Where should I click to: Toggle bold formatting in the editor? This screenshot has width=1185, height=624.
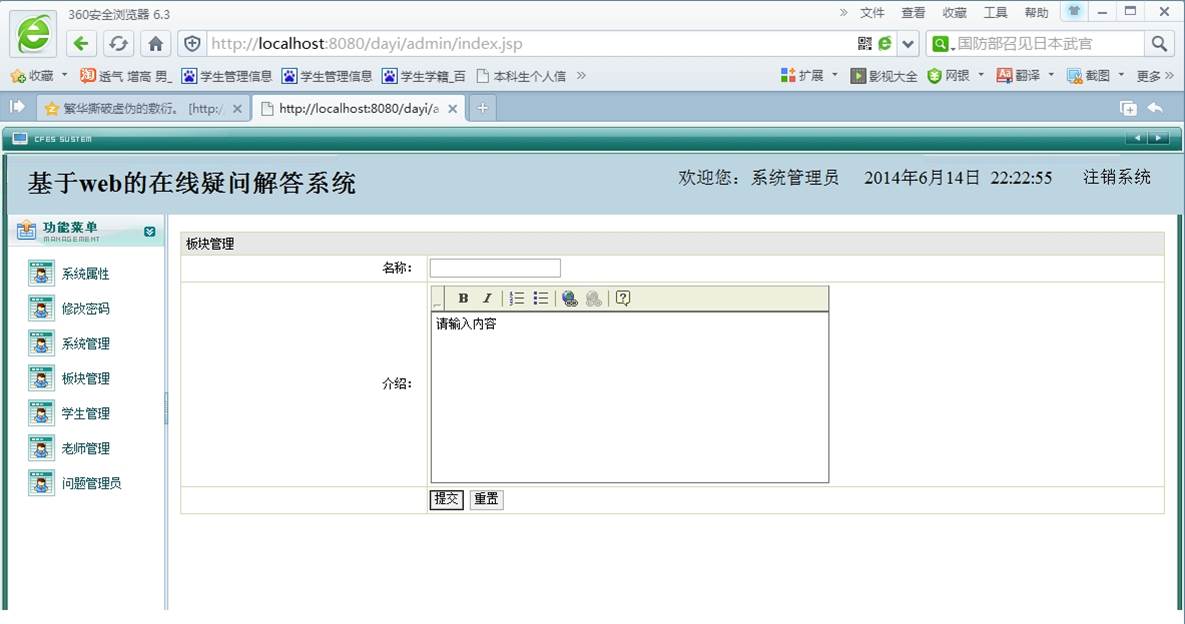click(x=463, y=298)
